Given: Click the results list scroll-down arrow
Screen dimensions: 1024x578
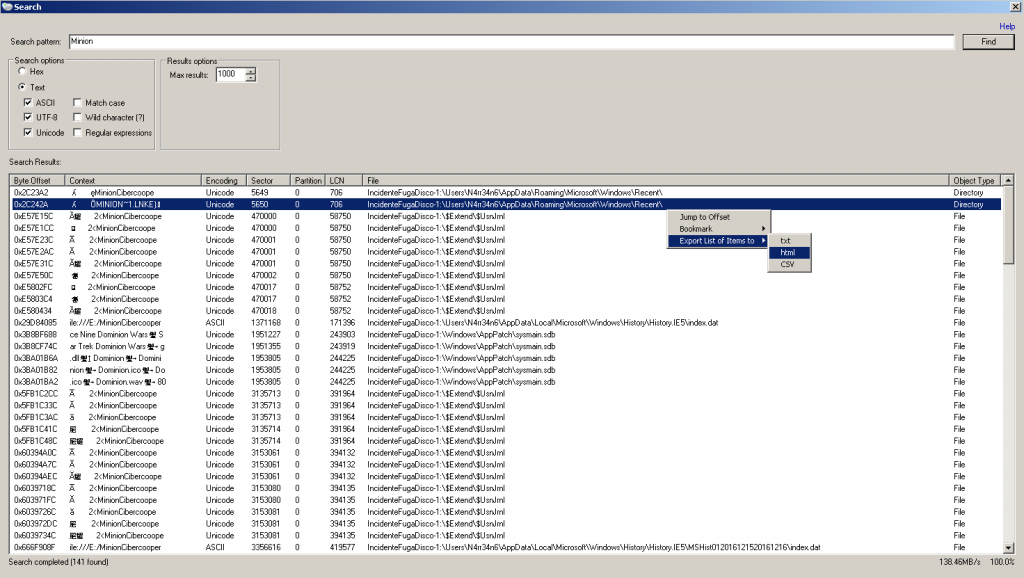Looking at the screenshot, I should coord(1006,547).
